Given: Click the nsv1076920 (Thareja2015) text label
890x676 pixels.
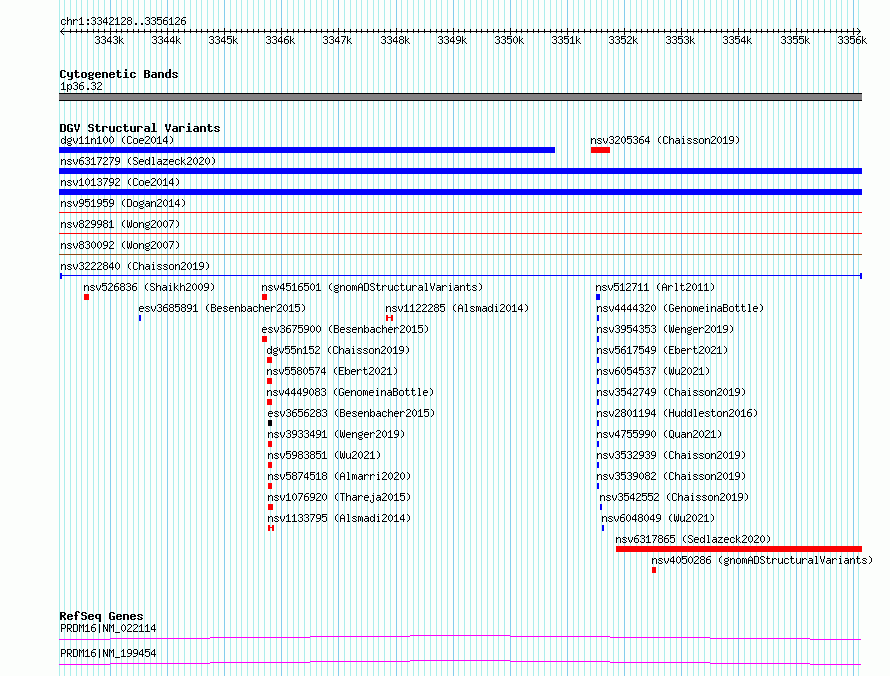Looking at the screenshot, I should coord(339,497).
